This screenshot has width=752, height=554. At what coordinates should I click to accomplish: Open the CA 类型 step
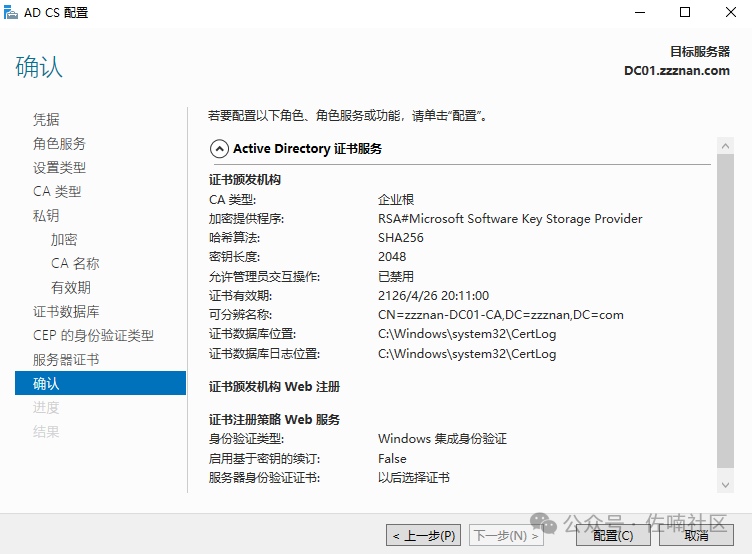coord(57,191)
